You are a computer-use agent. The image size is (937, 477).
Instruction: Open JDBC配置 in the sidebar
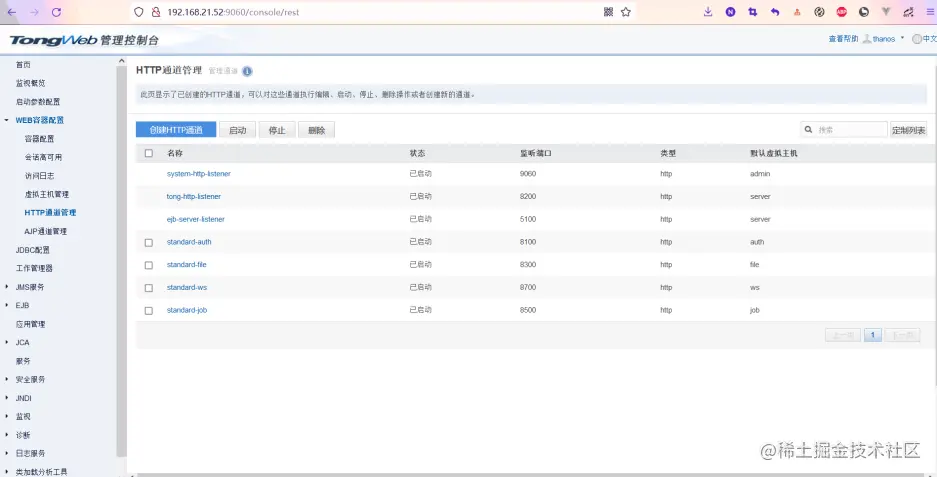coord(33,250)
